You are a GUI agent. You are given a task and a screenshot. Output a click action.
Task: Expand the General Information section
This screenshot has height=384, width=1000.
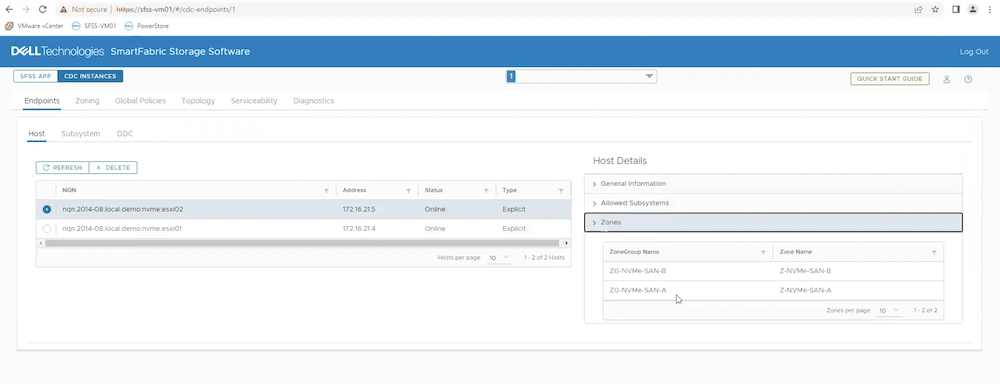pyautogui.click(x=773, y=184)
